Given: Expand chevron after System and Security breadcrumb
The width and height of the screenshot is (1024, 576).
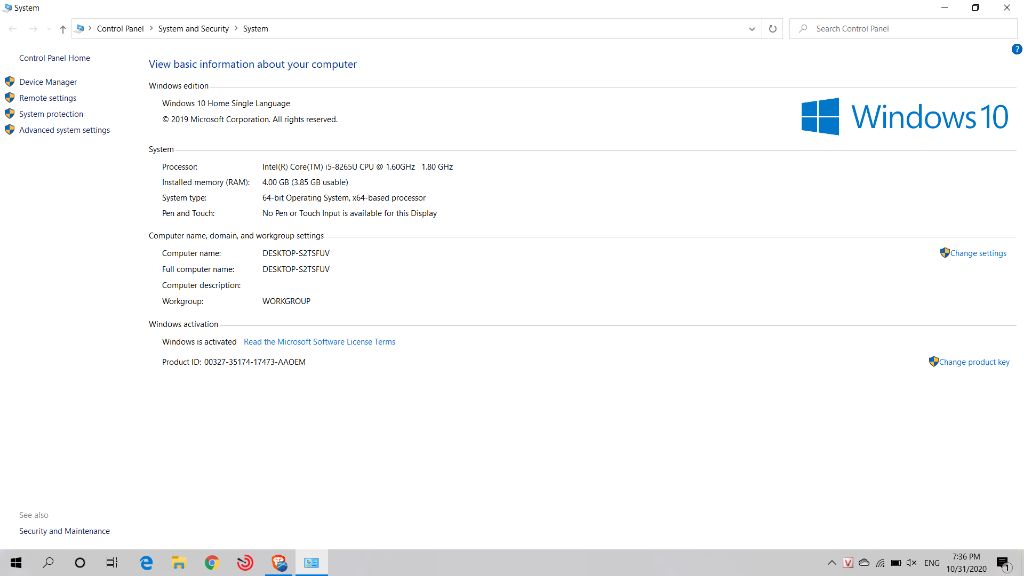Looking at the screenshot, I should point(236,29).
